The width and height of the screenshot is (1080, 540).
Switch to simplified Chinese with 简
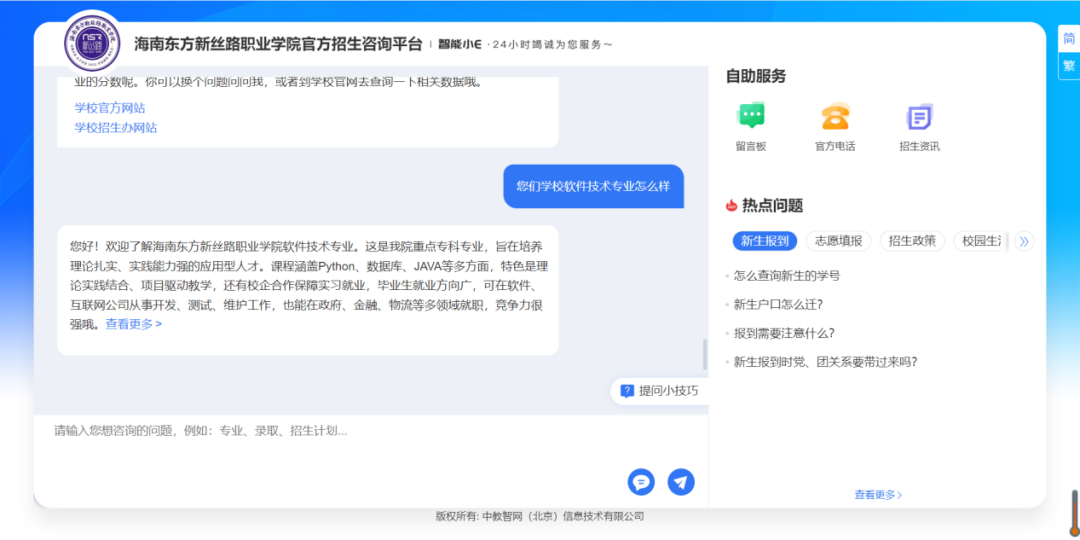point(1068,39)
